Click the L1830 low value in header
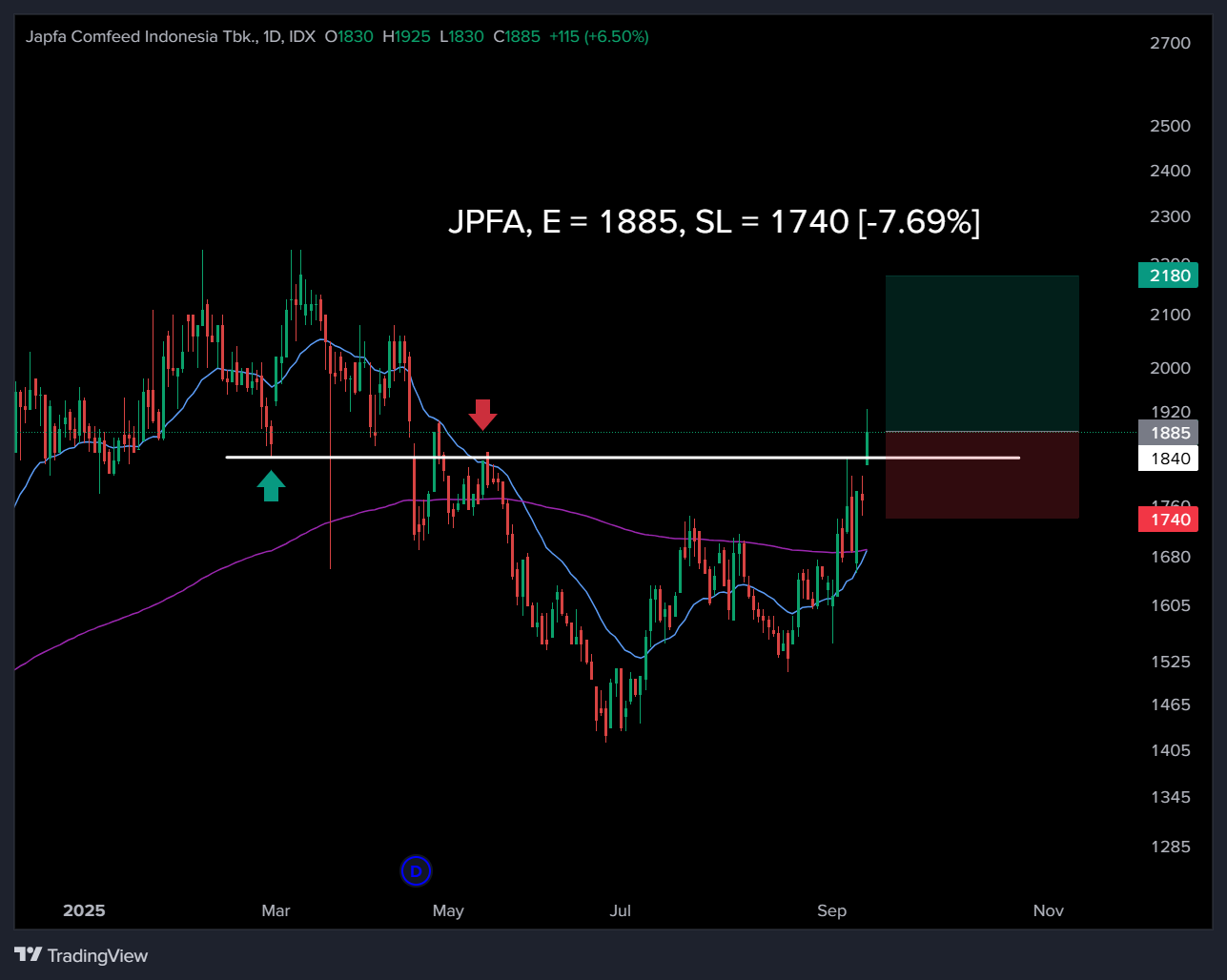The image size is (1227, 980). (x=461, y=36)
